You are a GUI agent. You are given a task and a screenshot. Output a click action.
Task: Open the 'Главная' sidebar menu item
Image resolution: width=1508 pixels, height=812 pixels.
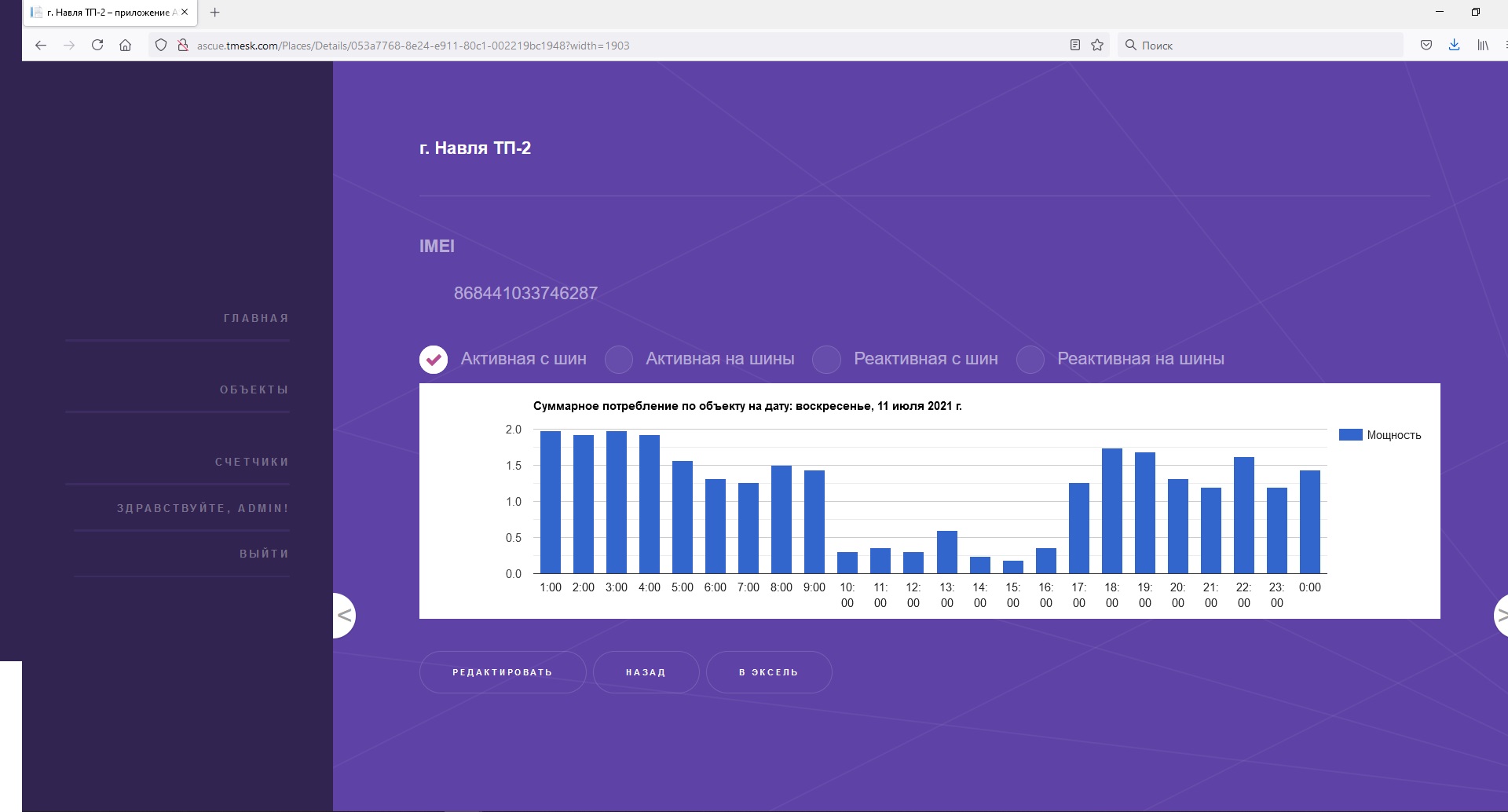[x=256, y=318]
